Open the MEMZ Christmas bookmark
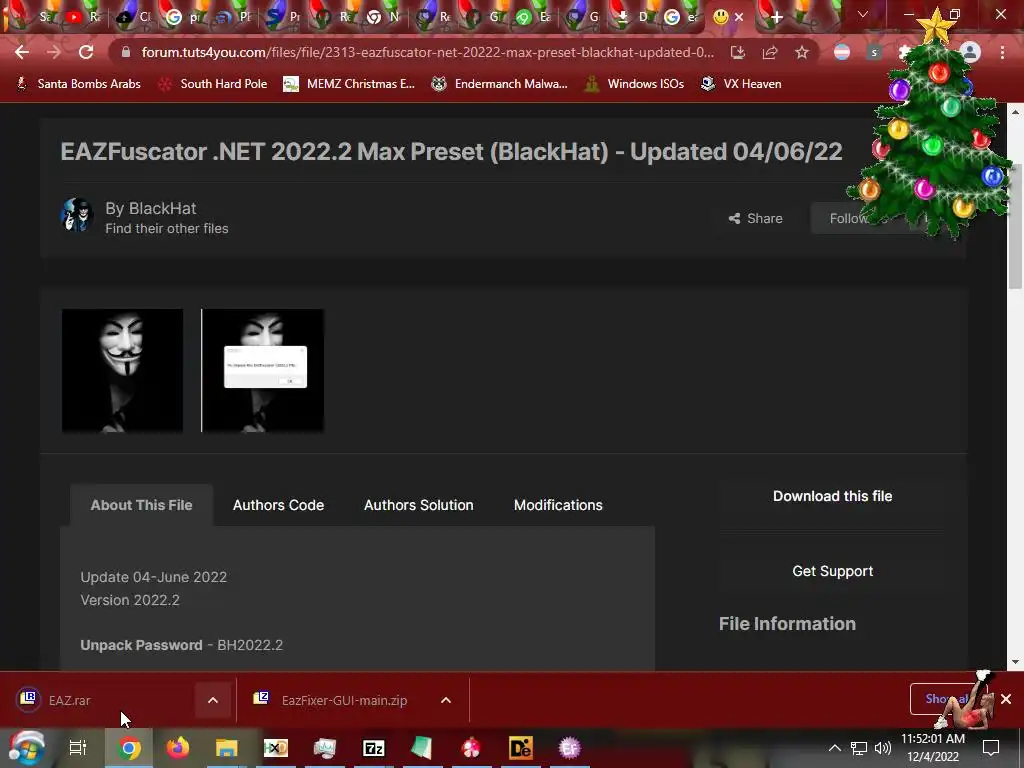 coord(349,84)
